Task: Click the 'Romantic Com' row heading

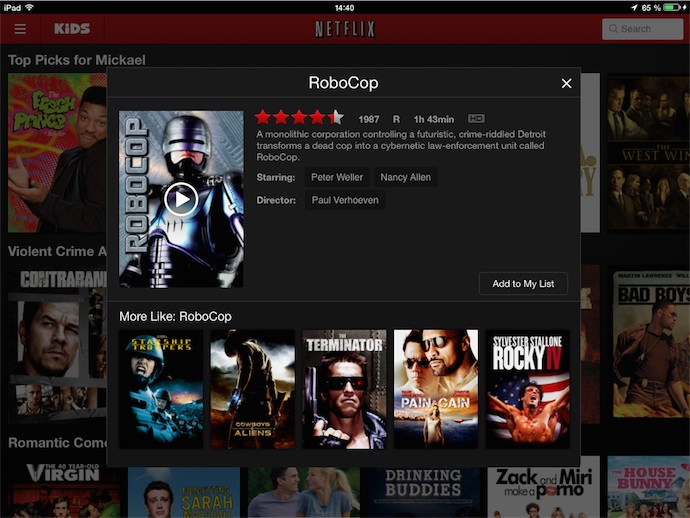Action: [x=57, y=443]
